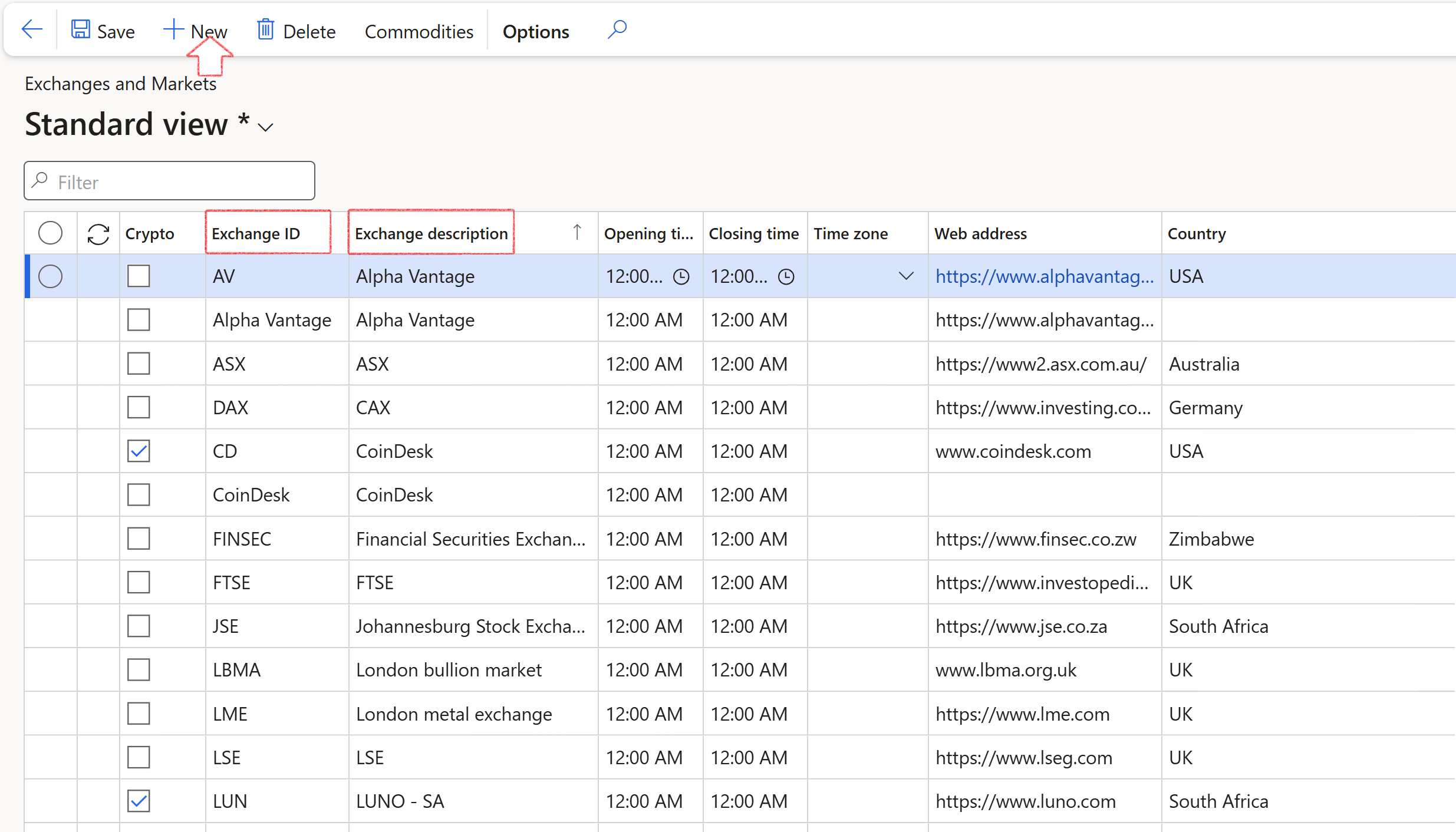Check the Crypto checkbox for ASX
This screenshot has width=1456, height=832.
coord(139,364)
